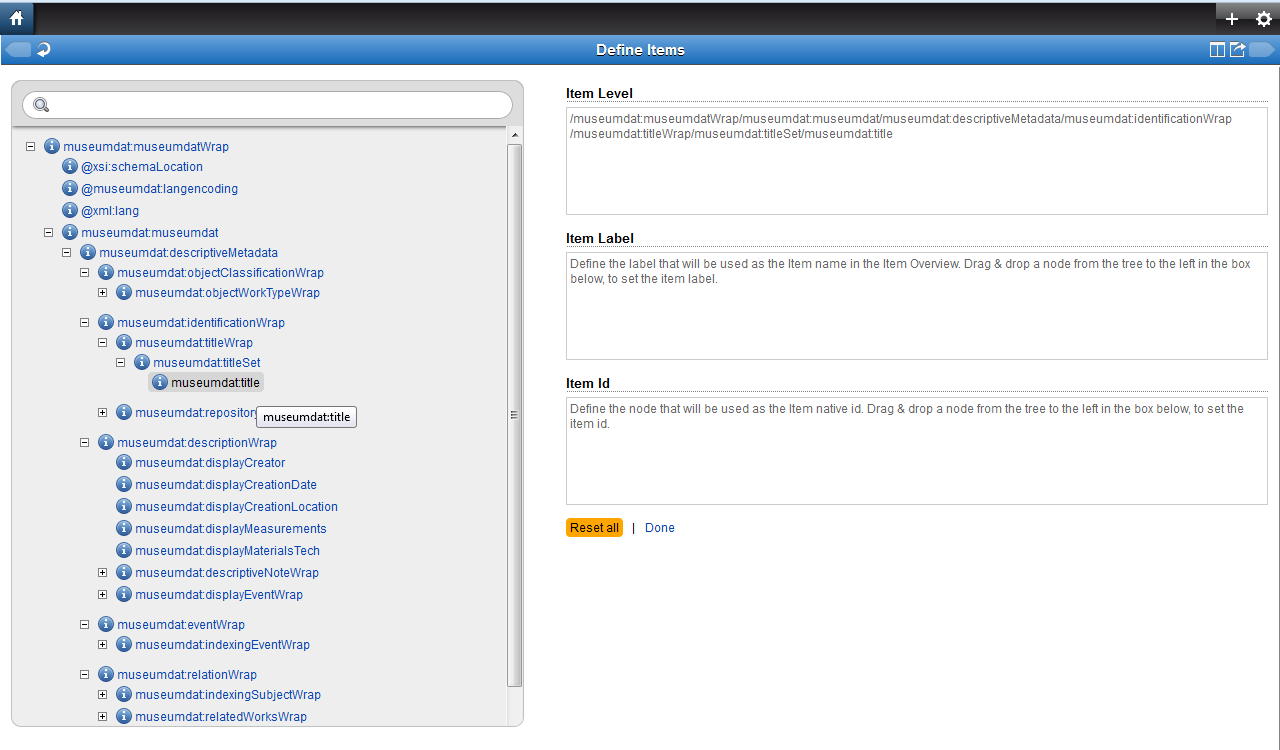Click the forward arrow panel button
The image size is (1280, 750).
(x=1261, y=50)
